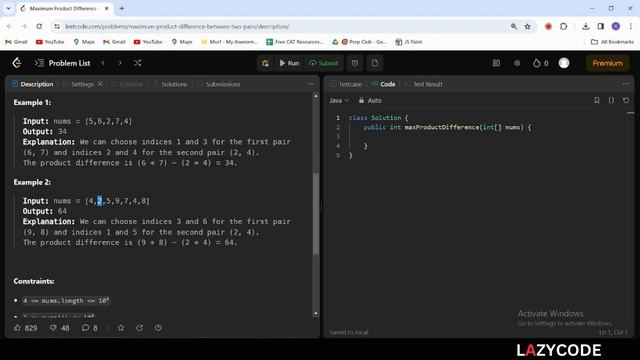Click the browser address bar URL

(177, 27)
